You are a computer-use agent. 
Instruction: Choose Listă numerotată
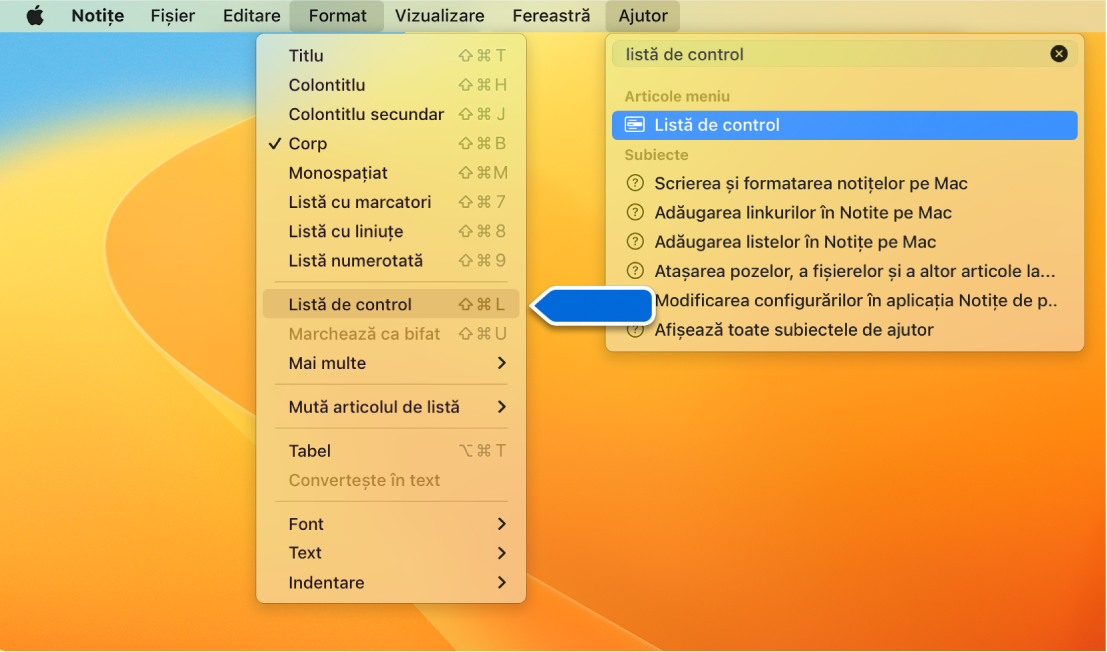391,260
